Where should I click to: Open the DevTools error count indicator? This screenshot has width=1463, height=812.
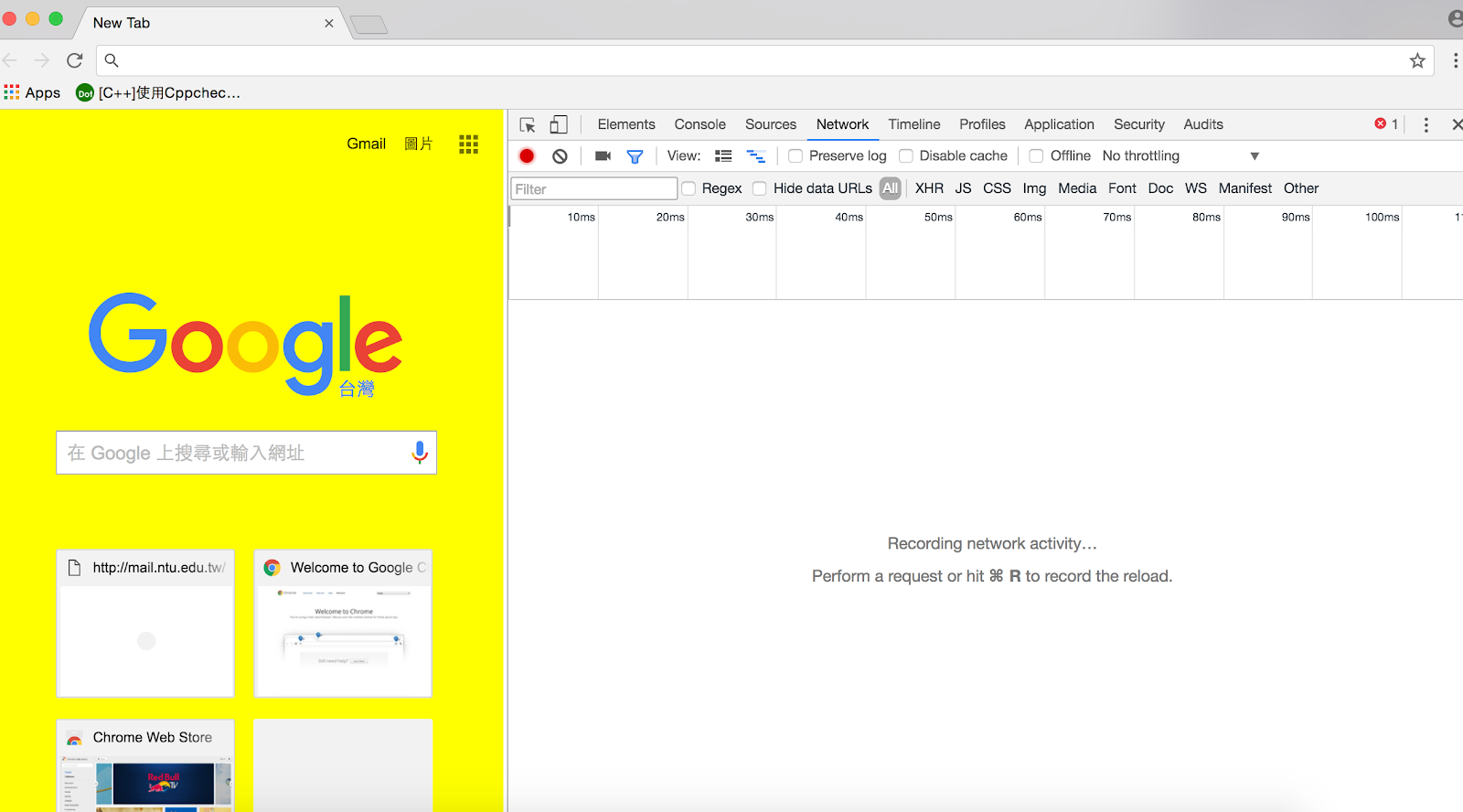pos(1386,124)
